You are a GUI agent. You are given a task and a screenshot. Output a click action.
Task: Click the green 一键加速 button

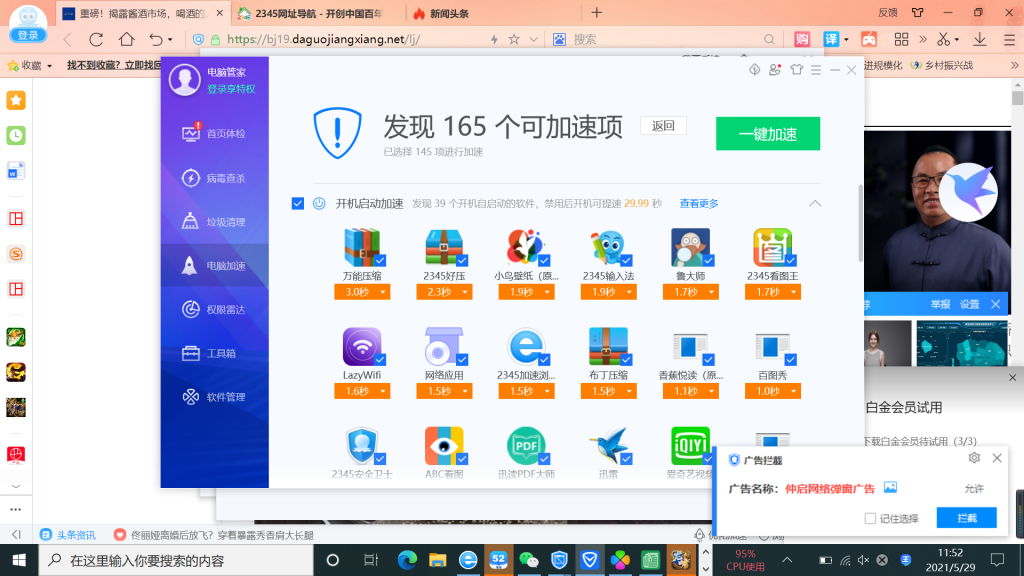tap(767, 134)
